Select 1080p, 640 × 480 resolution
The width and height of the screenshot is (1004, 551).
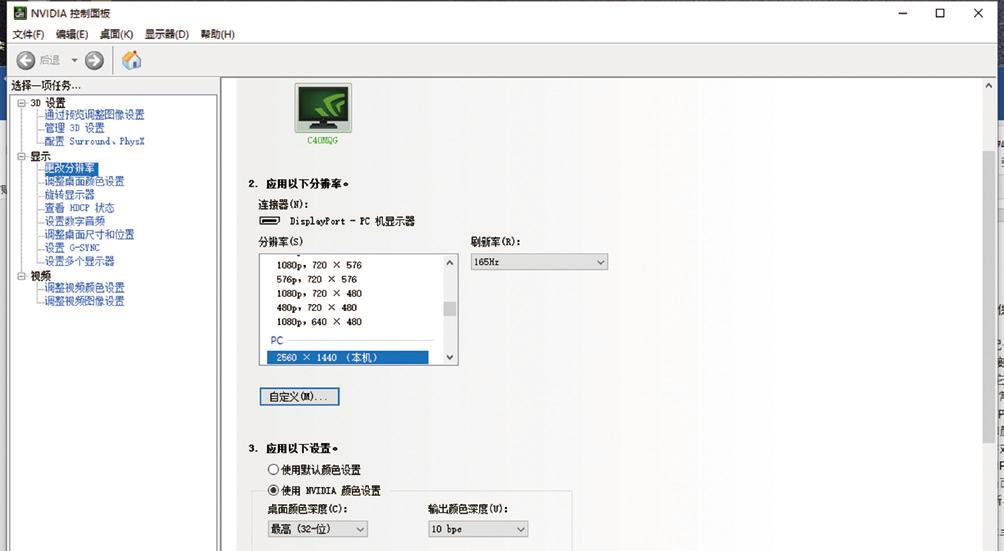pyautogui.click(x=319, y=322)
